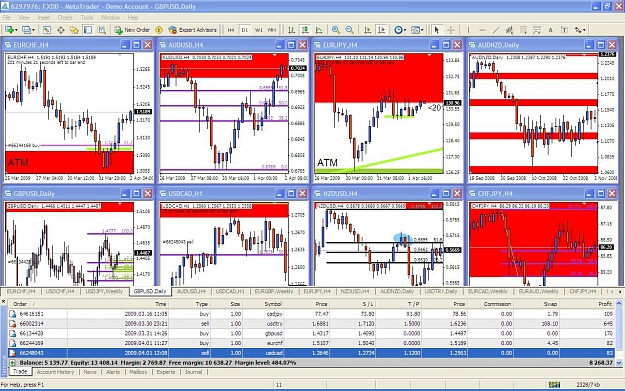625x391 pixels.
Task: Open MetaEditor yellow diamond icon
Action: click(159, 30)
